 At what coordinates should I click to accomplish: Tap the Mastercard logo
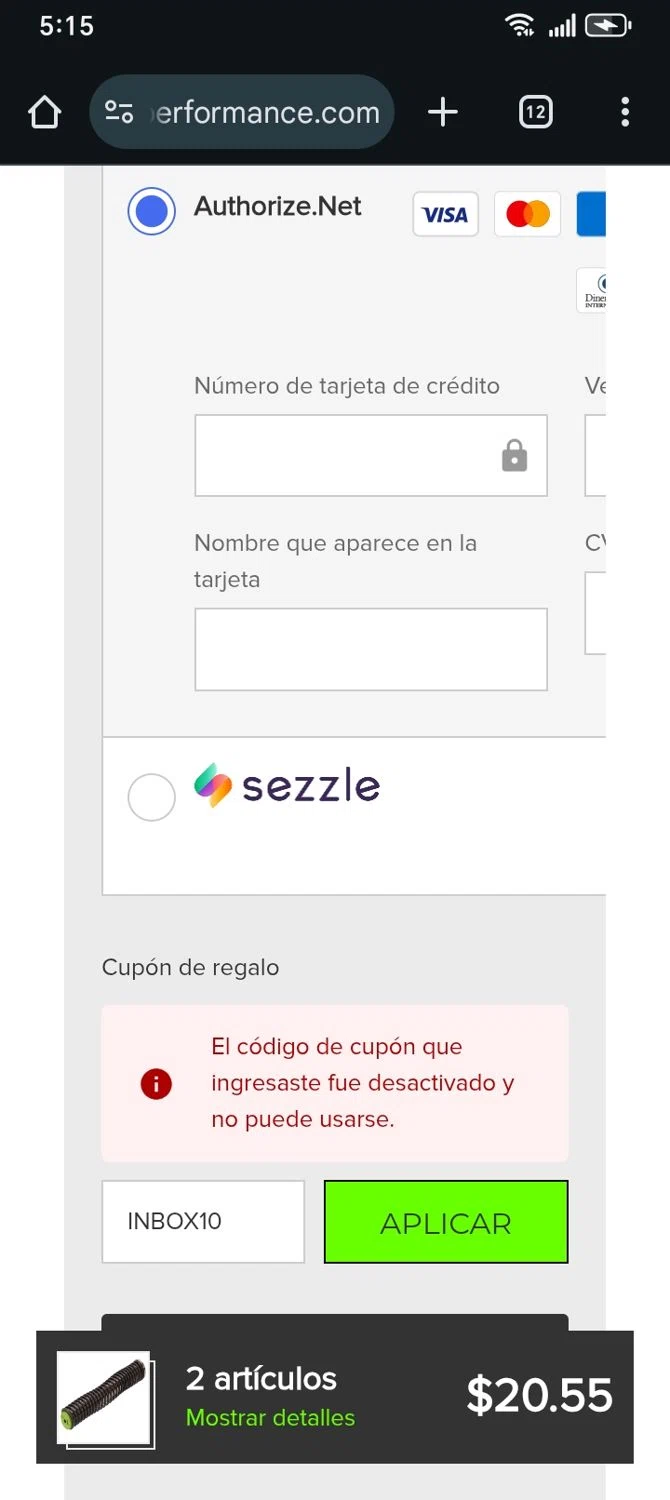527,214
